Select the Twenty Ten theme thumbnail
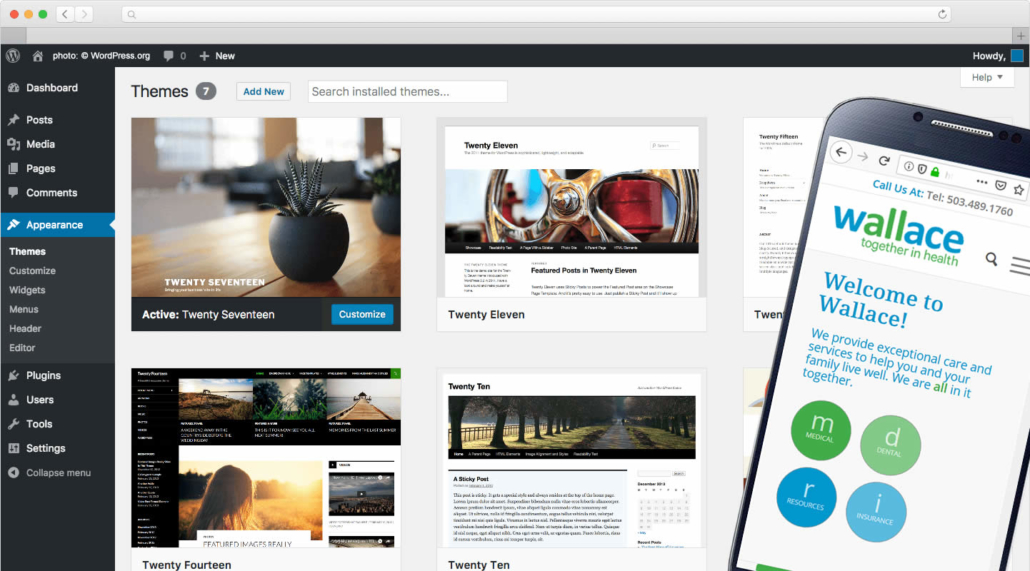Image resolution: width=1030 pixels, height=571 pixels. [571, 458]
